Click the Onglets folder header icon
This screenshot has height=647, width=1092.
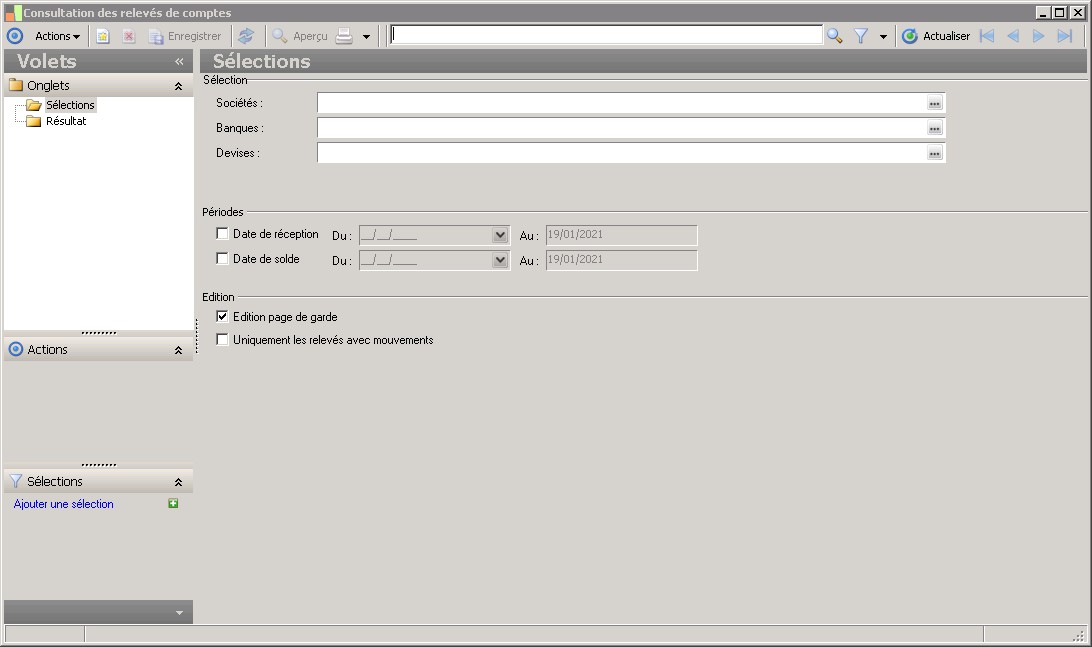click(16, 86)
